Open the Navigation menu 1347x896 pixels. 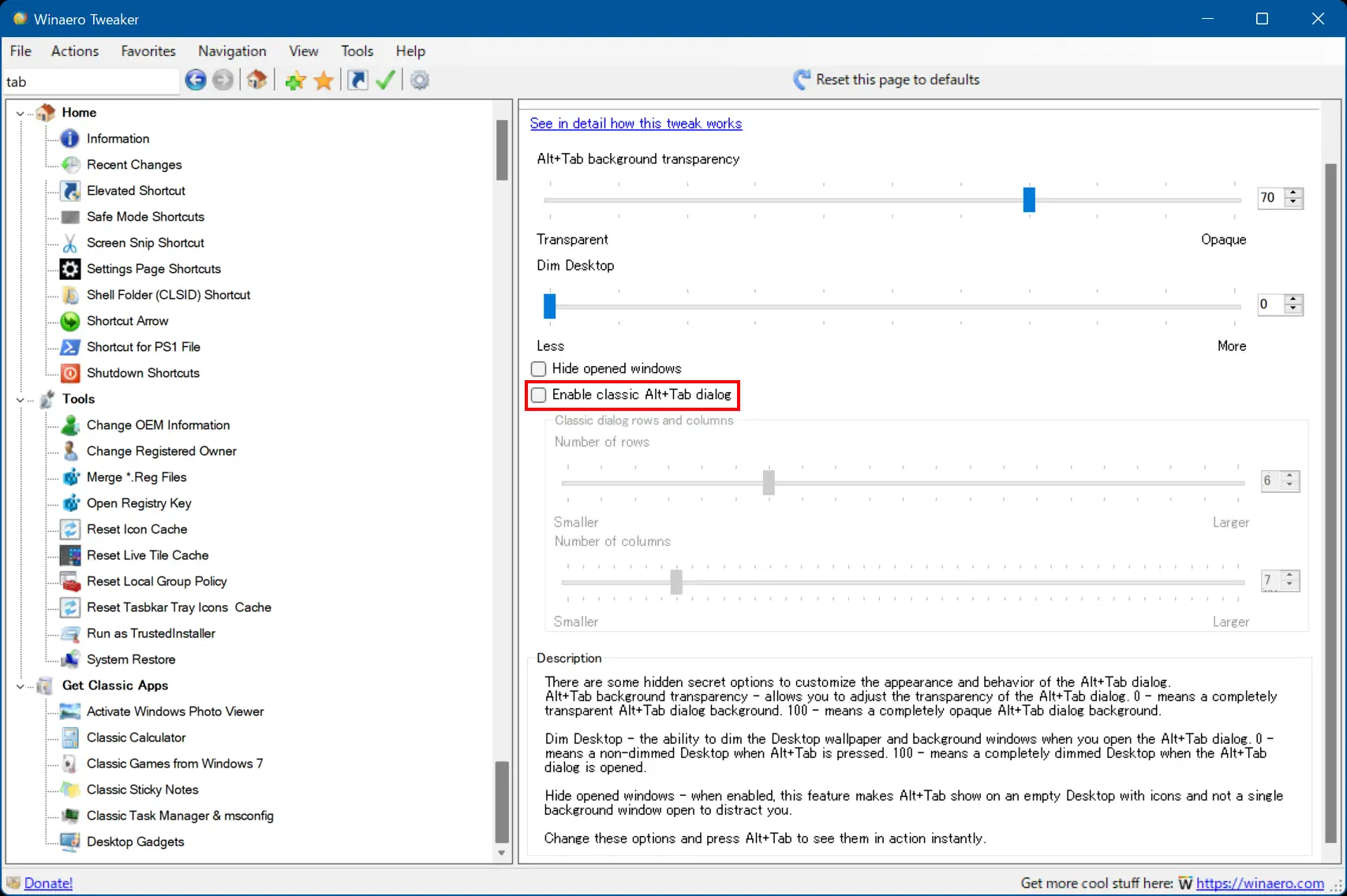click(x=232, y=51)
